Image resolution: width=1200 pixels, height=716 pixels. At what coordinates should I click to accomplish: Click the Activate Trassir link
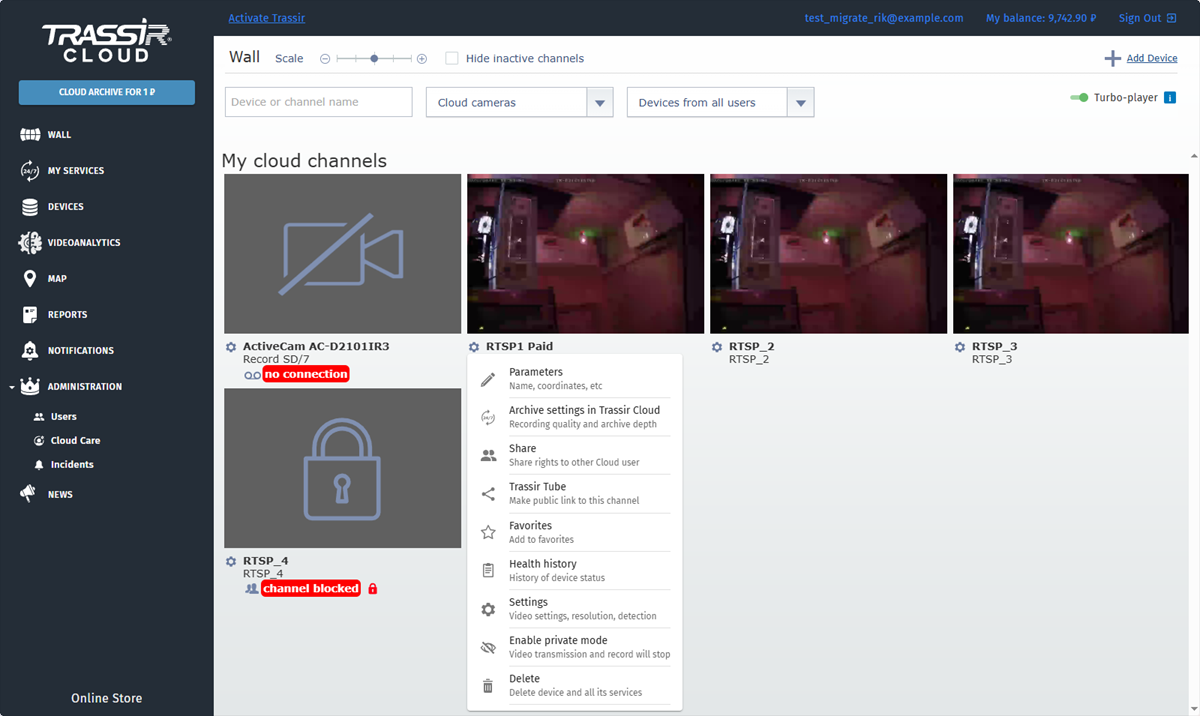click(267, 18)
